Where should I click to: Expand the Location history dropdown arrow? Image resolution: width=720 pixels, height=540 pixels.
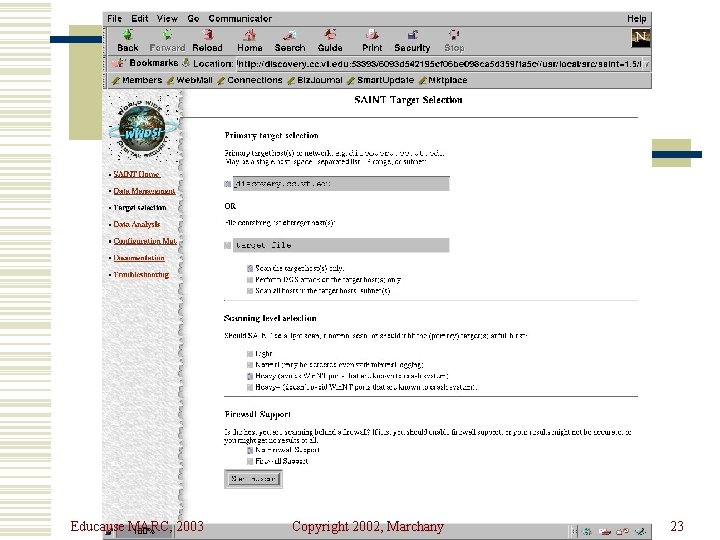(x=647, y=64)
